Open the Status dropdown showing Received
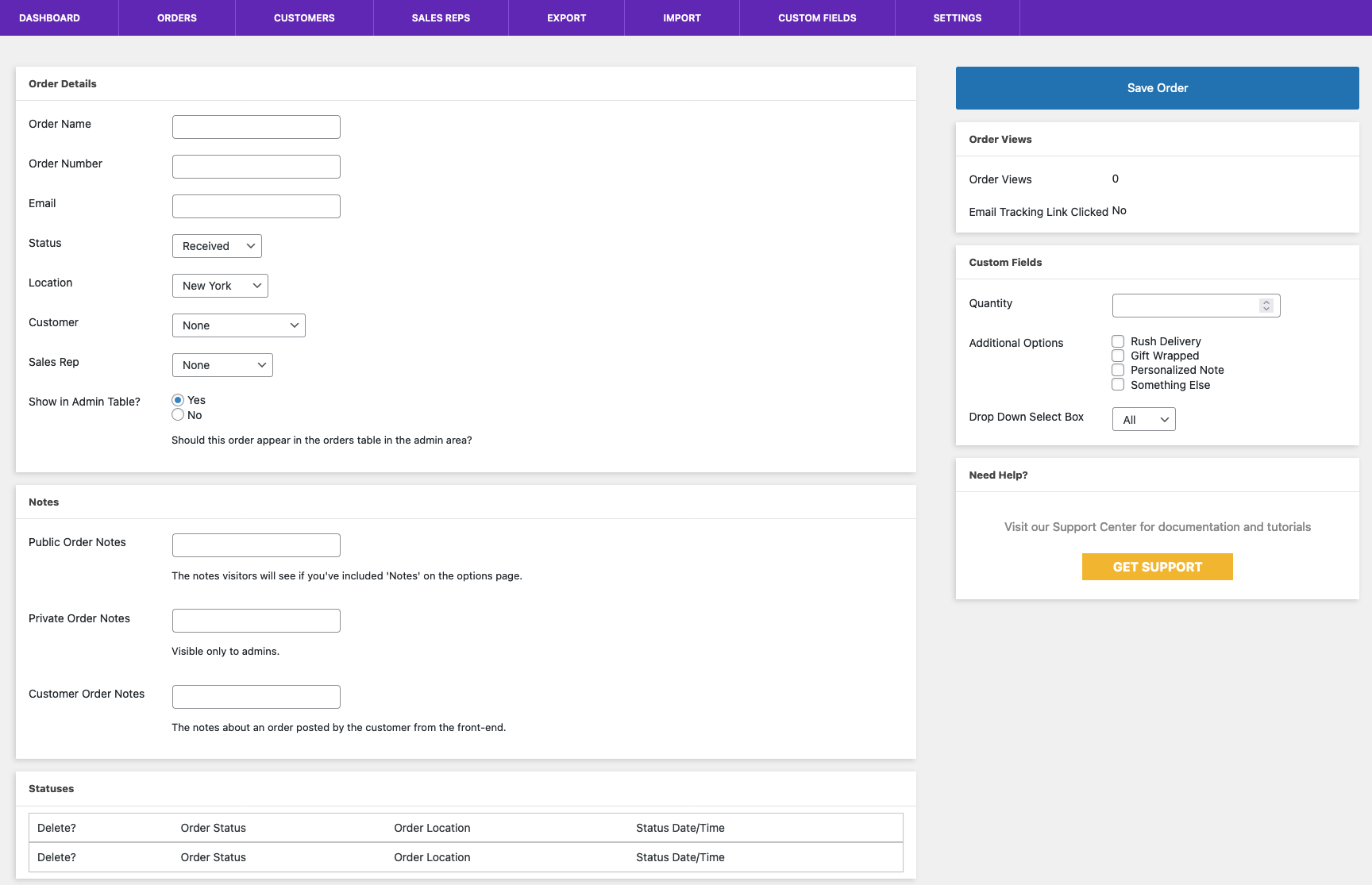 click(217, 246)
